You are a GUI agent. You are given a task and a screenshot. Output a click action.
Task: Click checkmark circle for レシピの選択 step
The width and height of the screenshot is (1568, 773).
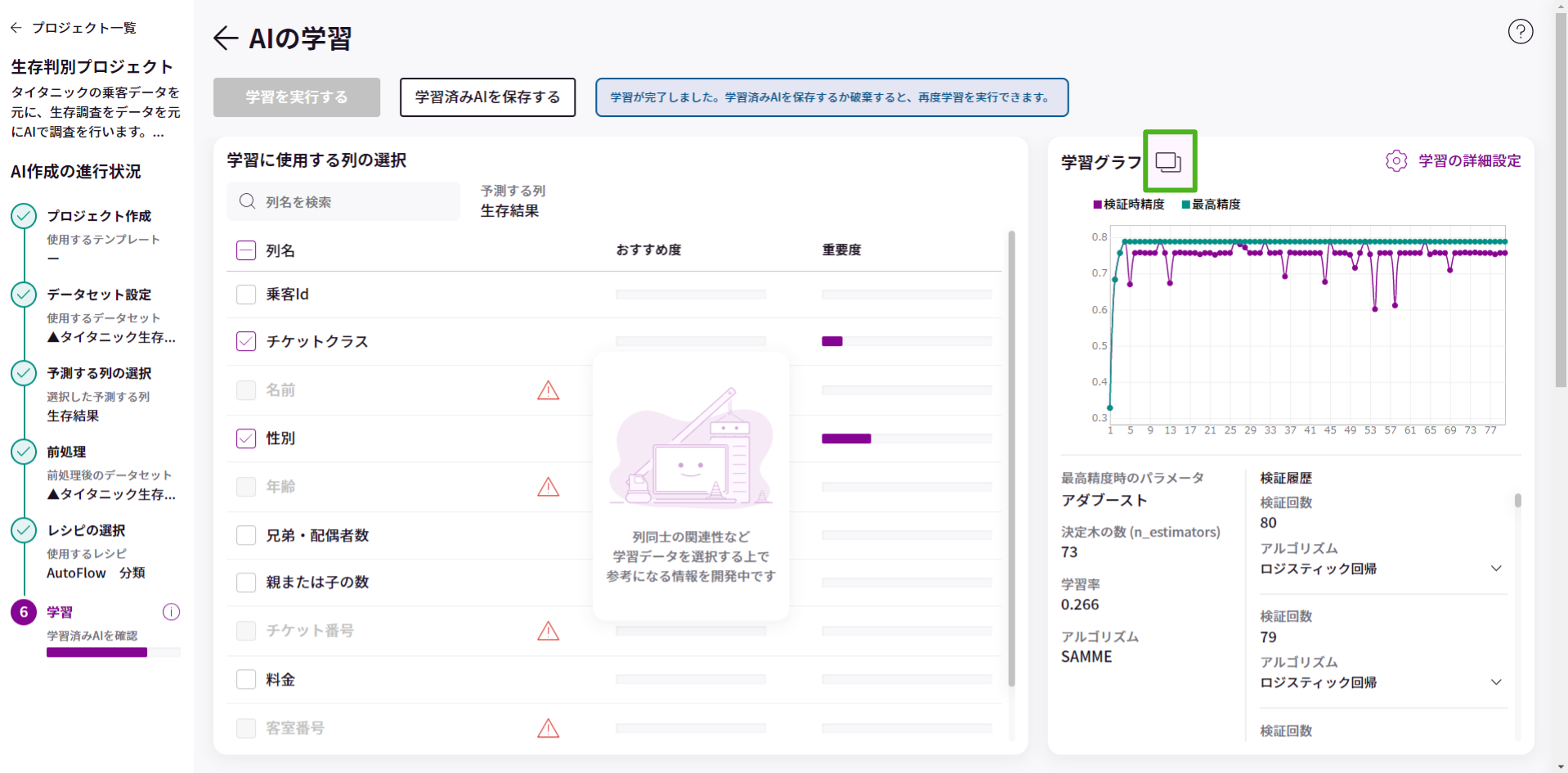click(x=24, y=530)
